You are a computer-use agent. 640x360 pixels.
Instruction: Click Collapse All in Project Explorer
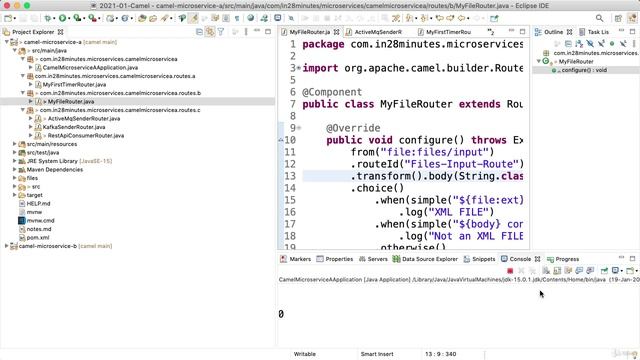[199, 32]
